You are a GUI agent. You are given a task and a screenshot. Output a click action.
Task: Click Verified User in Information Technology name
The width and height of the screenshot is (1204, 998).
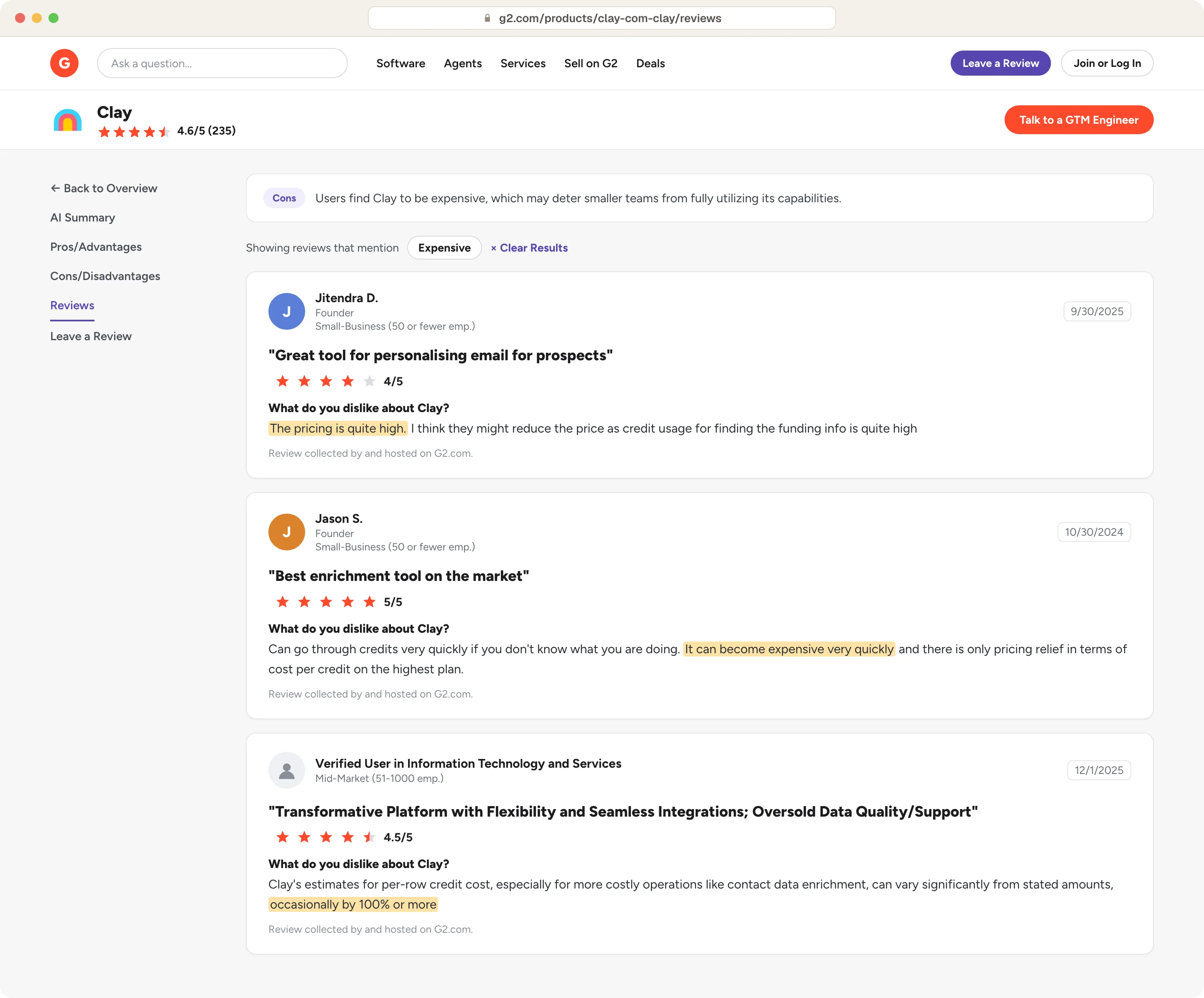468,763
